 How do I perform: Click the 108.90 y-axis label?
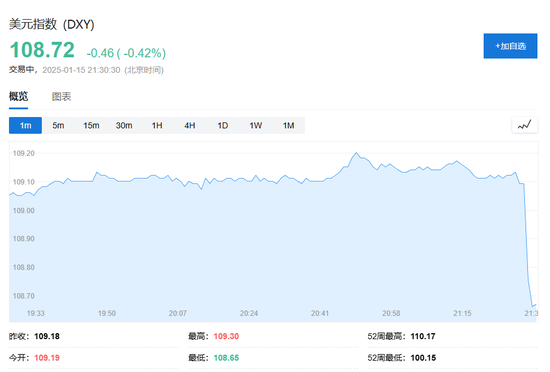(24, 239)
